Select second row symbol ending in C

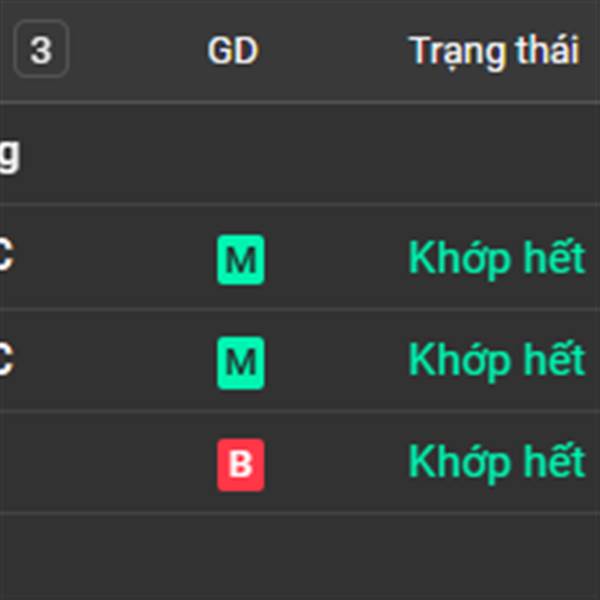pyautogui.click(x=5, y=360)
